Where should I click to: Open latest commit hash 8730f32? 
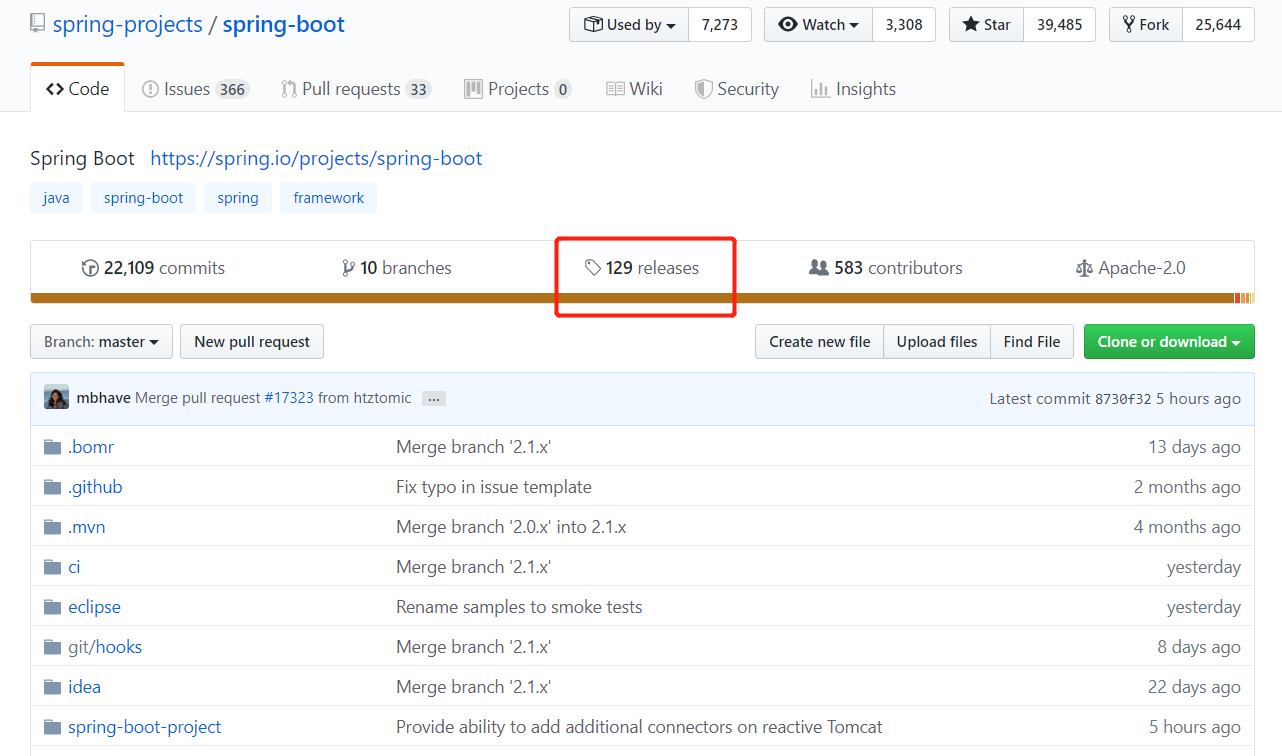1121,398
